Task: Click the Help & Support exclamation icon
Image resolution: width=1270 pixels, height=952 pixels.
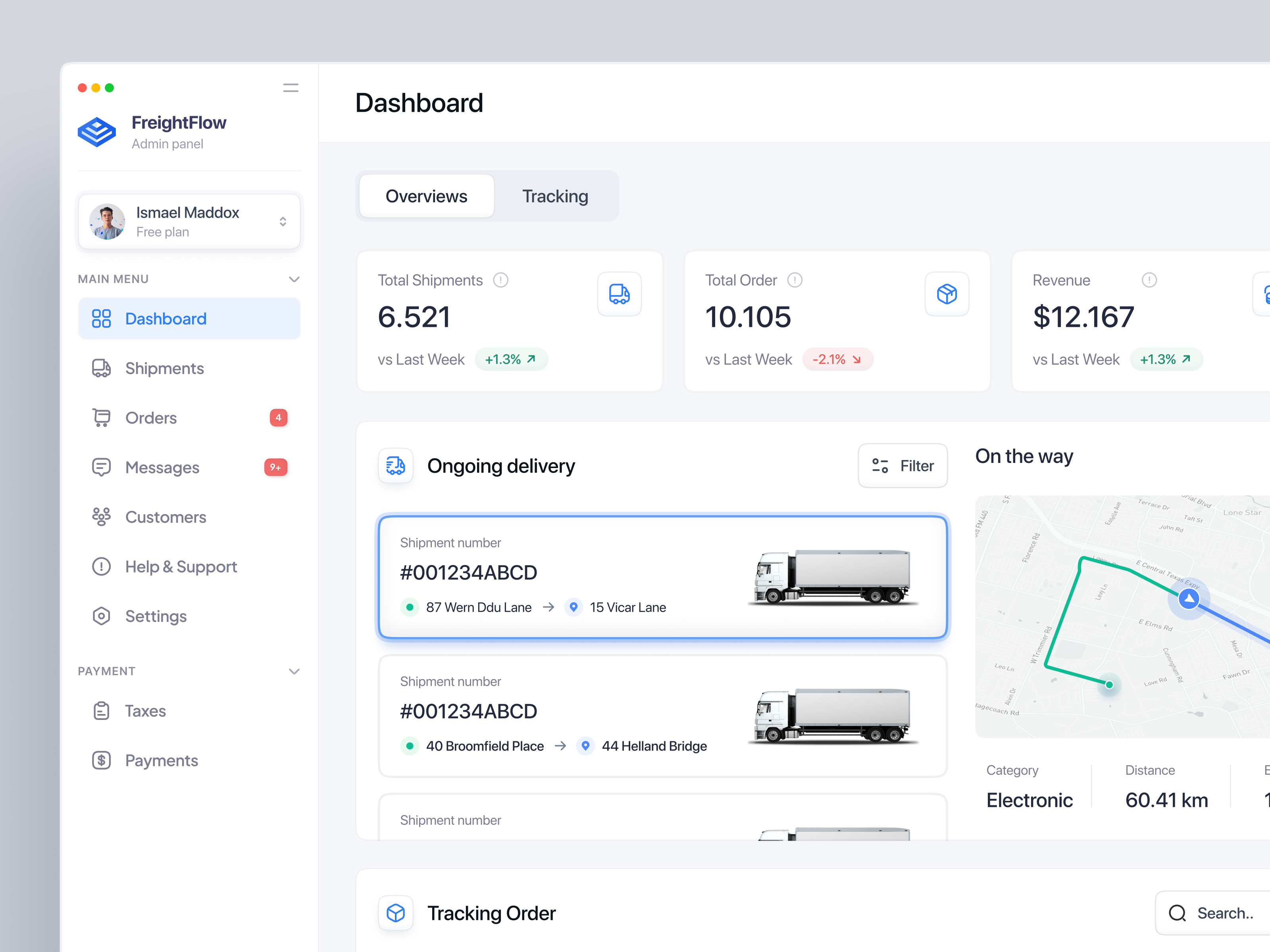Action: pyautogui.click(x=101, y=566)
